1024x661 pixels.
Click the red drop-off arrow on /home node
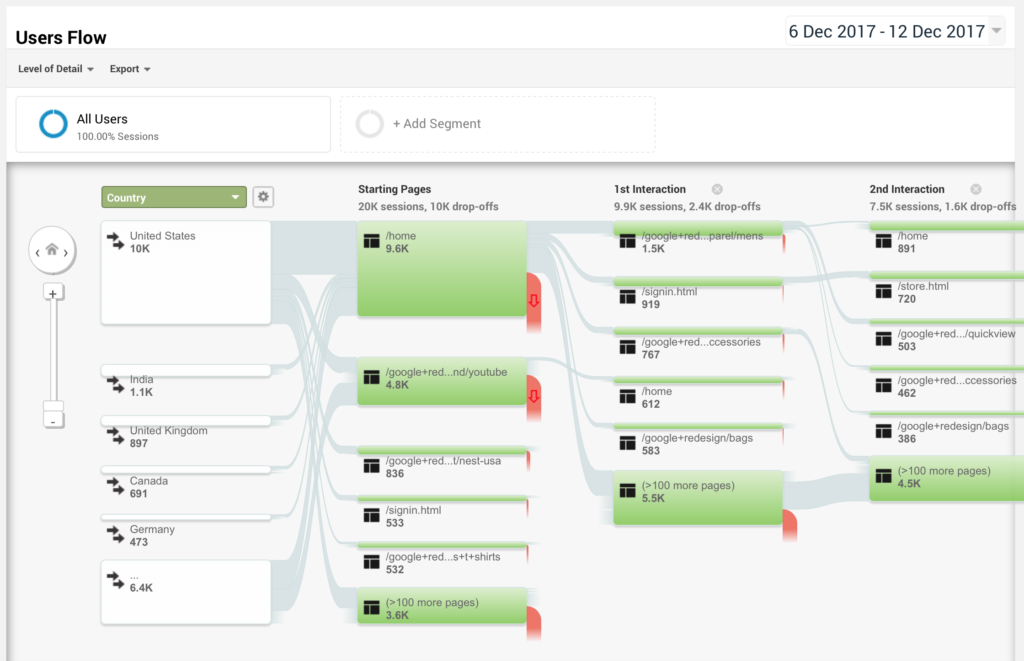[533, 300]
